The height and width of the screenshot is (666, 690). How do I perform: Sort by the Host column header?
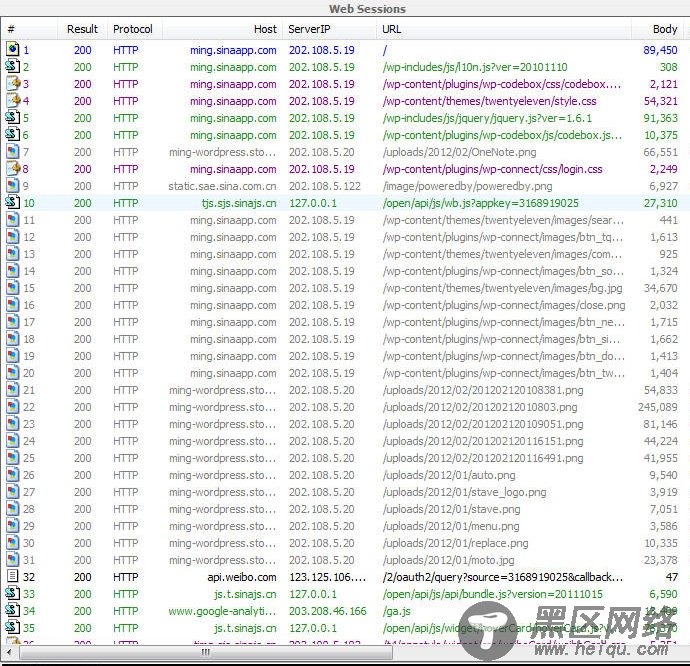point(222,29)
